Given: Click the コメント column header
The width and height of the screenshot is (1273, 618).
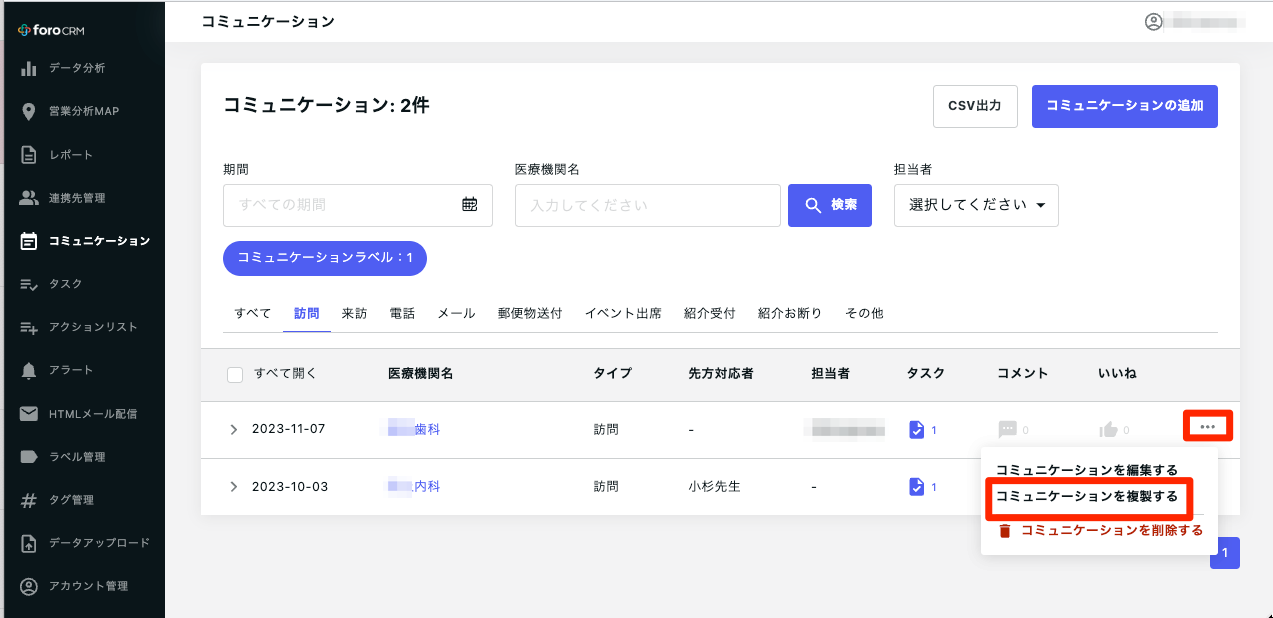Looking at the screenshot, I should [x=1023, y=374].
